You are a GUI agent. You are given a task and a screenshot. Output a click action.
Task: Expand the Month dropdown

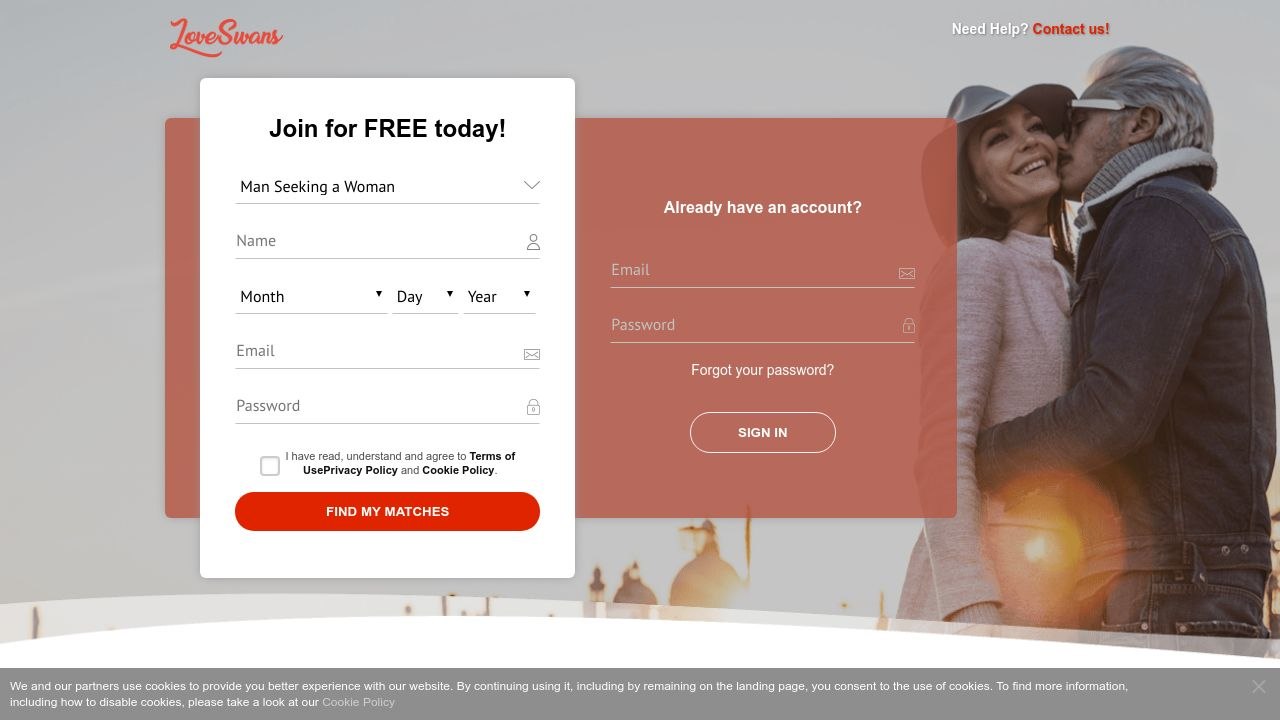coord(312,296)
